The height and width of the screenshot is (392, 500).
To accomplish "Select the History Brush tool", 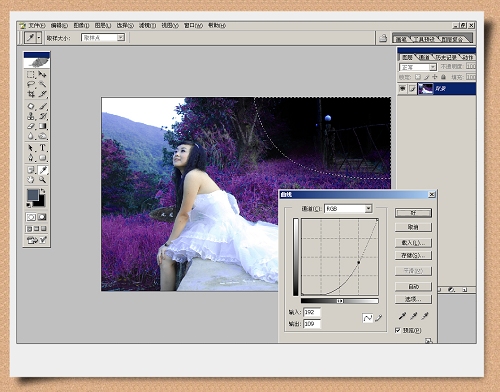I will tap(42, 116).
